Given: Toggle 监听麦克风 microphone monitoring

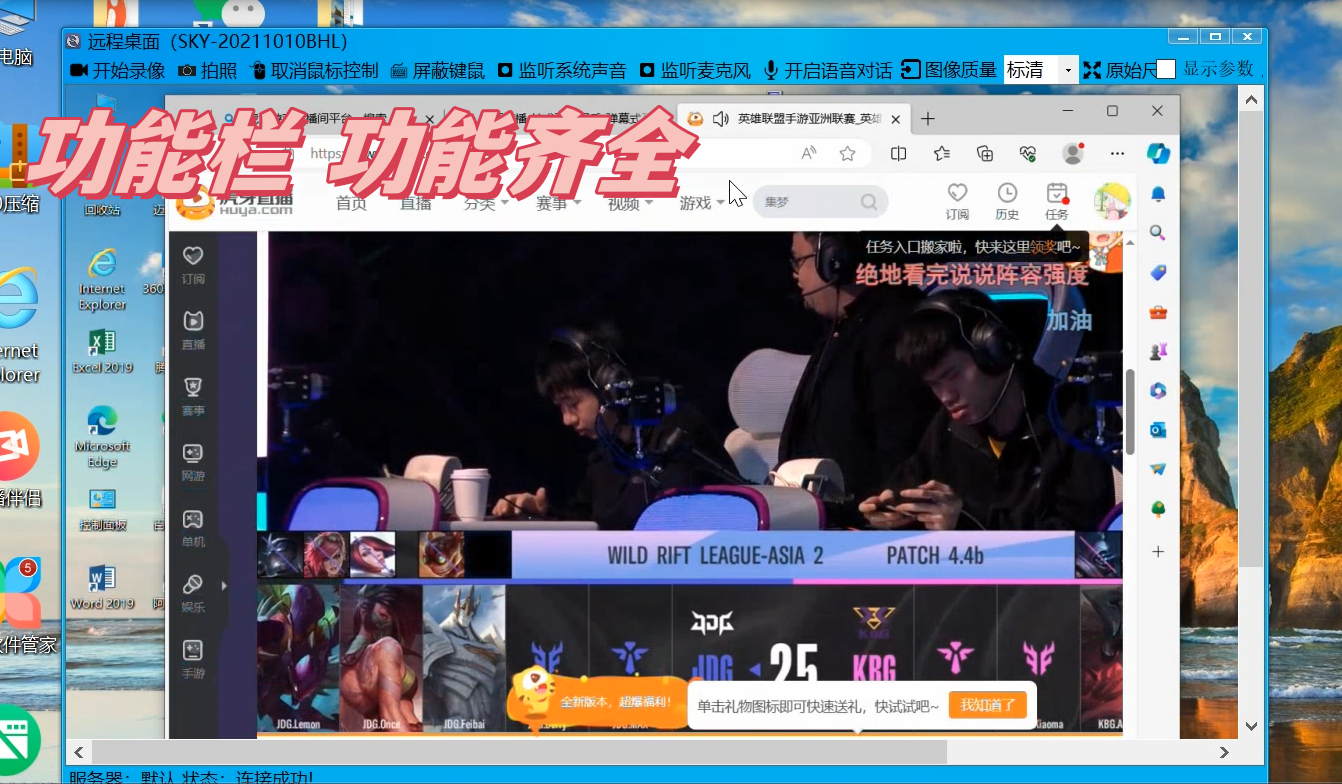Looking at the screenshot, I should pos(695,70).
